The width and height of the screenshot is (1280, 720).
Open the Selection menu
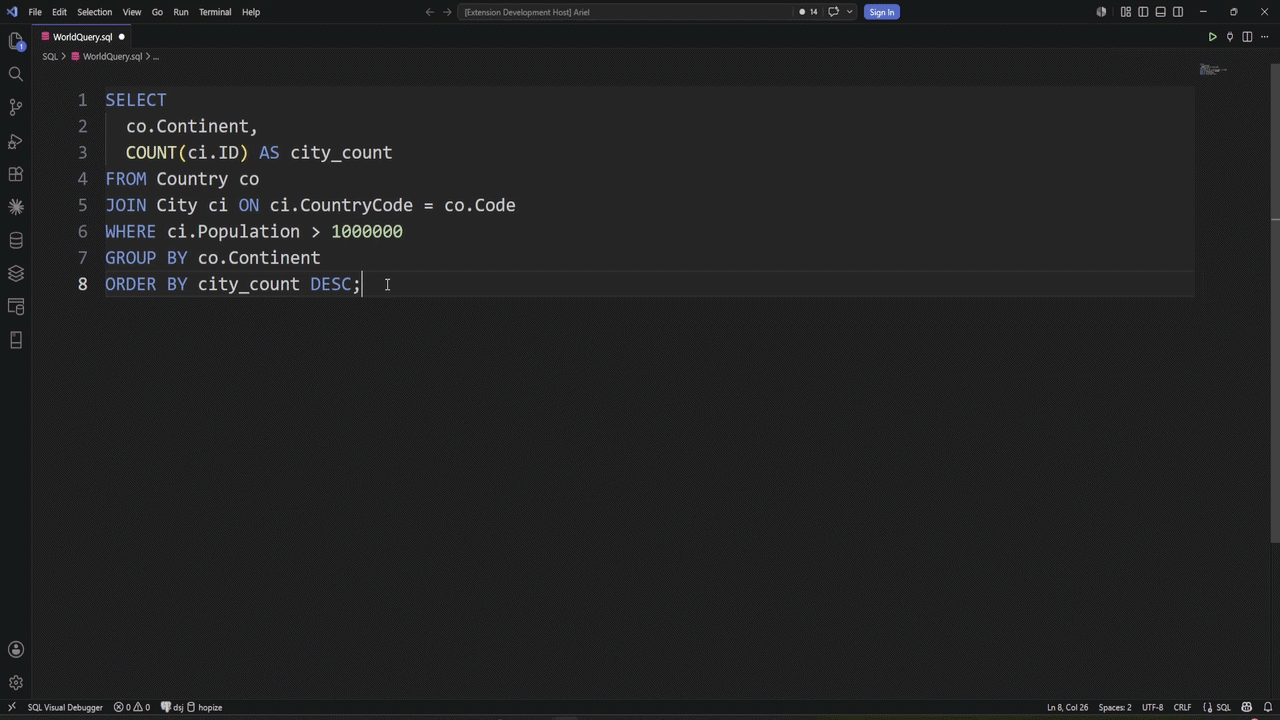coord(94,12)
